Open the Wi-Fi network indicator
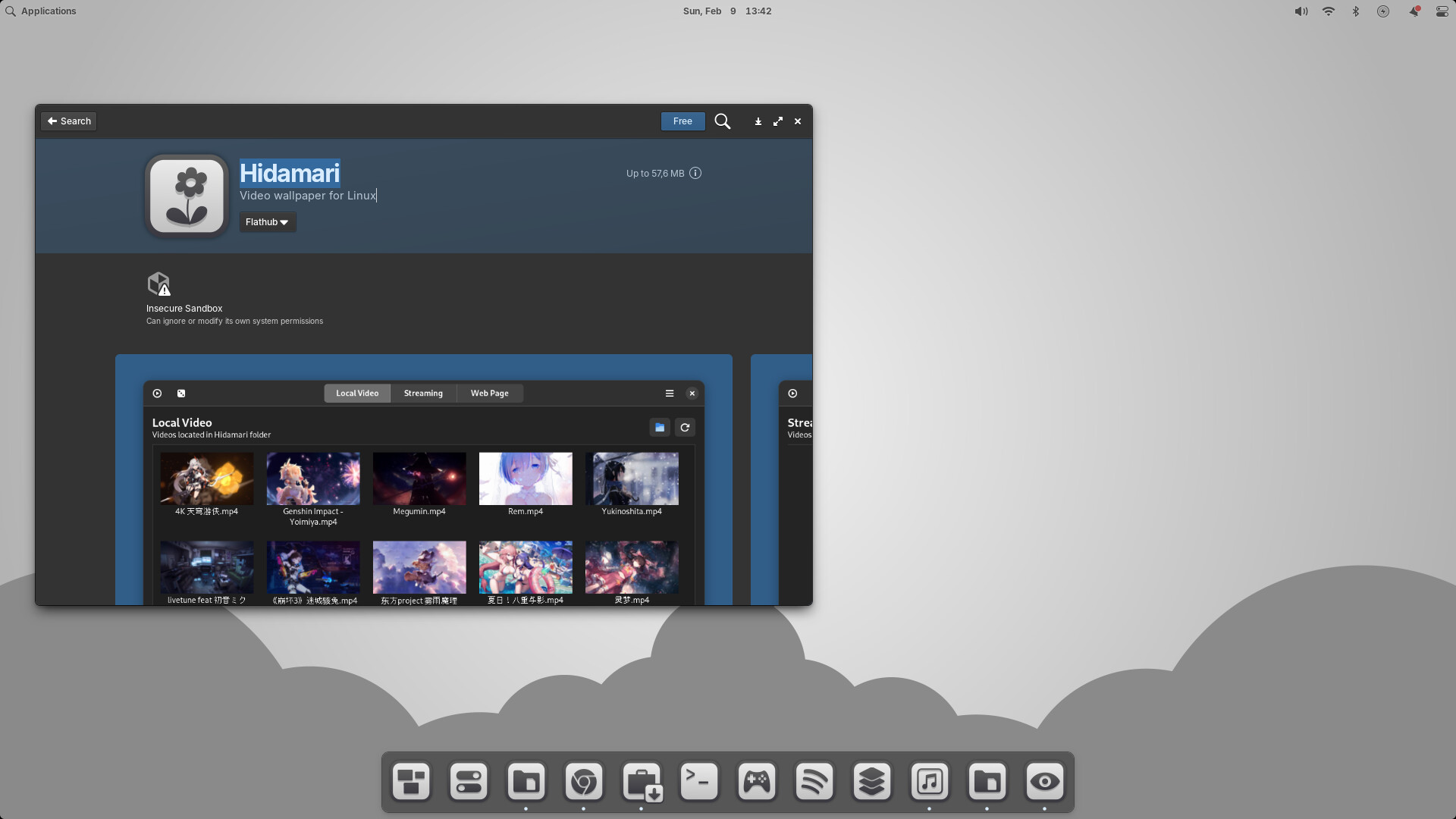 tap(1329, 11)
